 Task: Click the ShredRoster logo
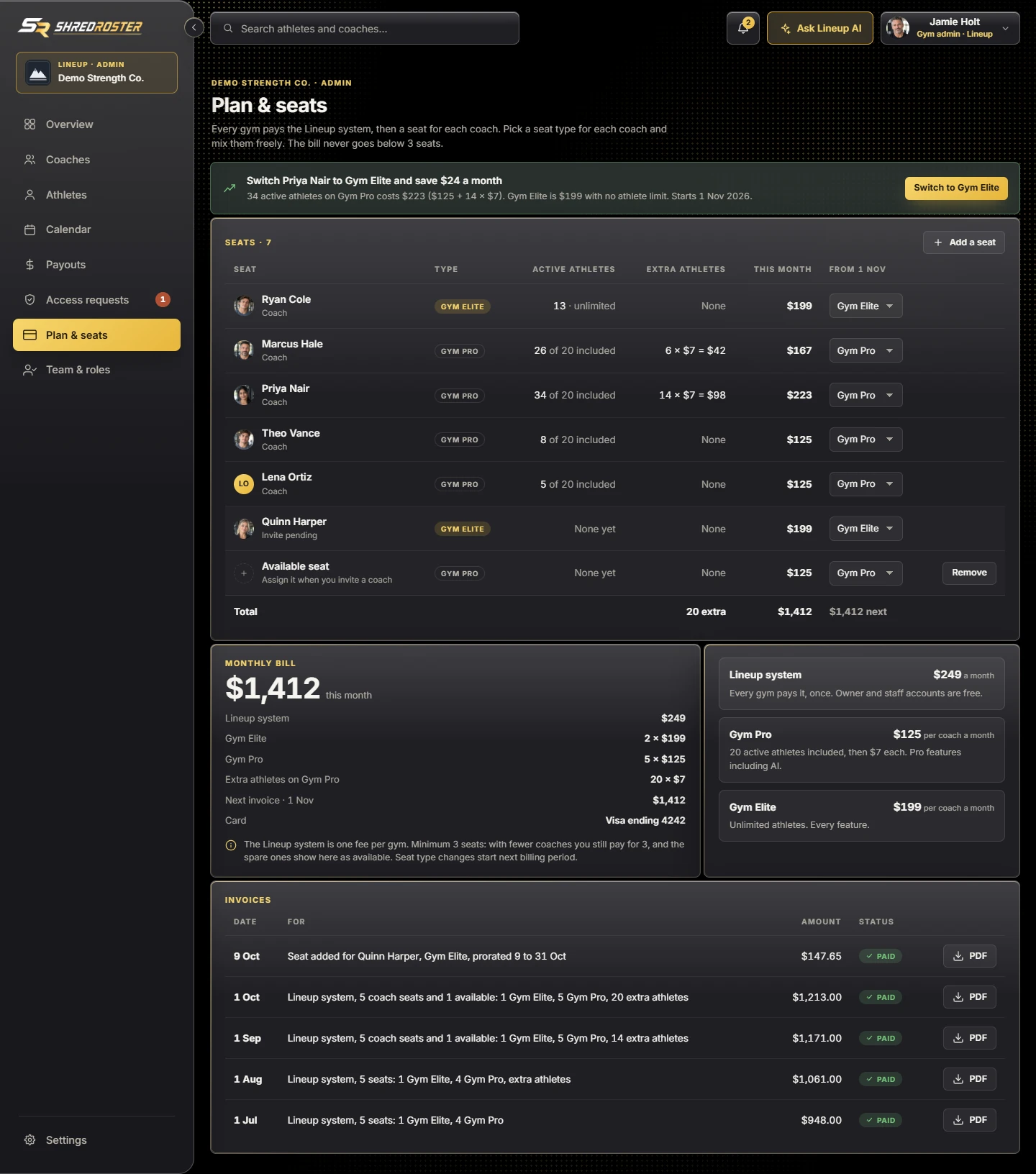81,27
